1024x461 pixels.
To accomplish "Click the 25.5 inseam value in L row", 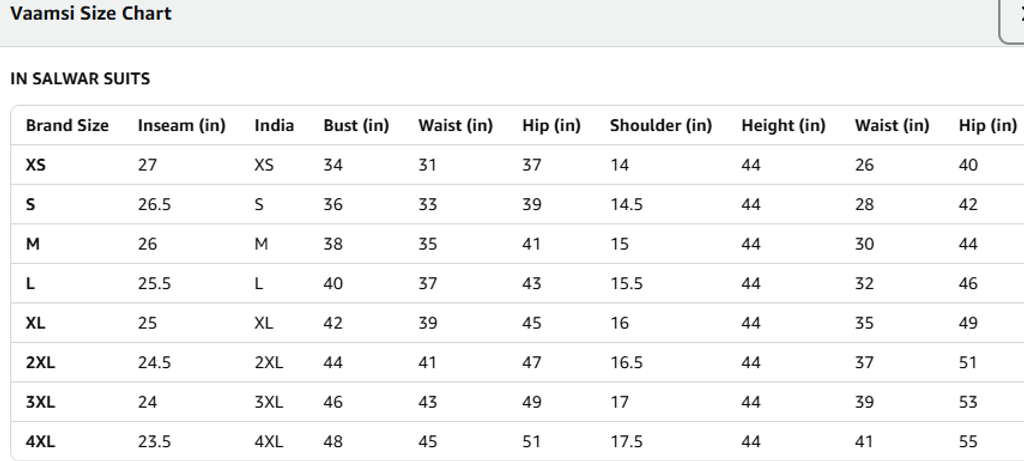I will [x=154, y=283].
